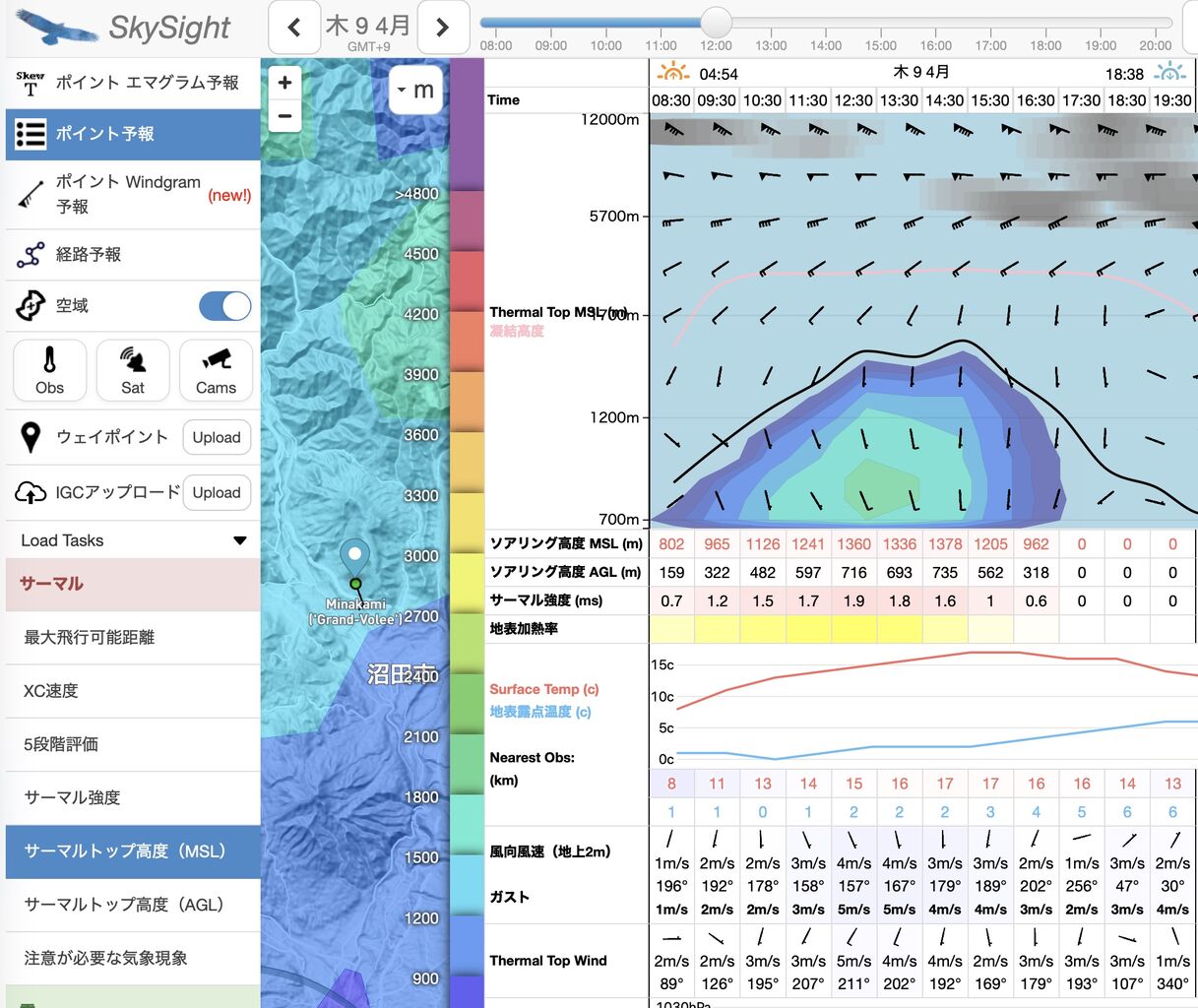Upload waypoint file button

coord(217,437)
